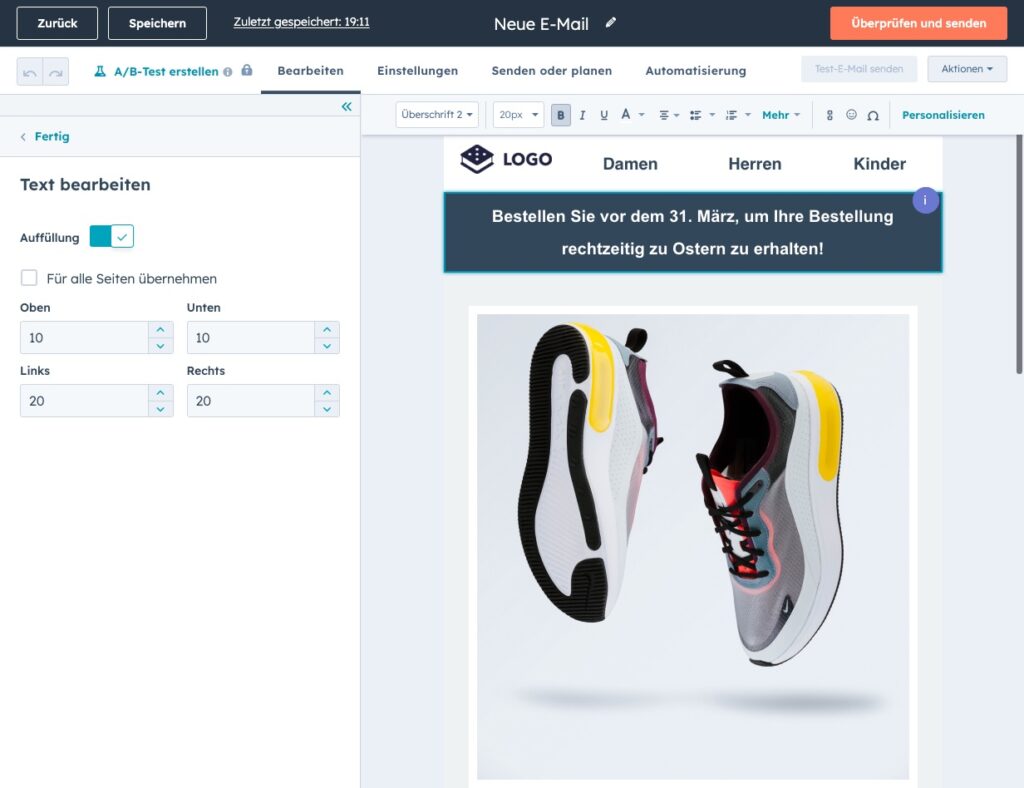This screenshot has height=788, width=1024.
Task: Toggle bold formatting
Action: (560, 115)
